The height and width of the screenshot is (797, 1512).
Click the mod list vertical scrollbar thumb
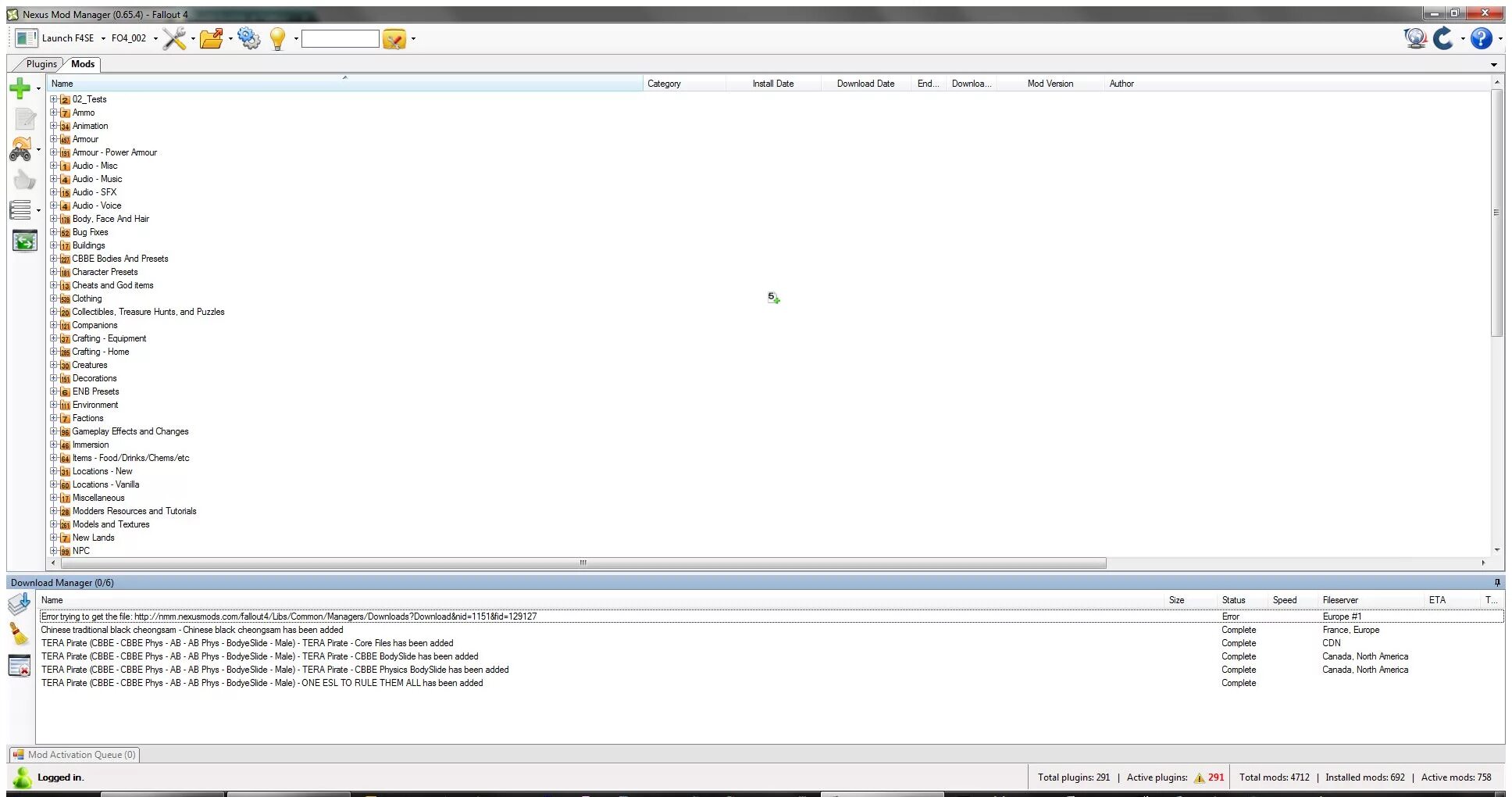pyautogui.click(x=1496, y=213)
